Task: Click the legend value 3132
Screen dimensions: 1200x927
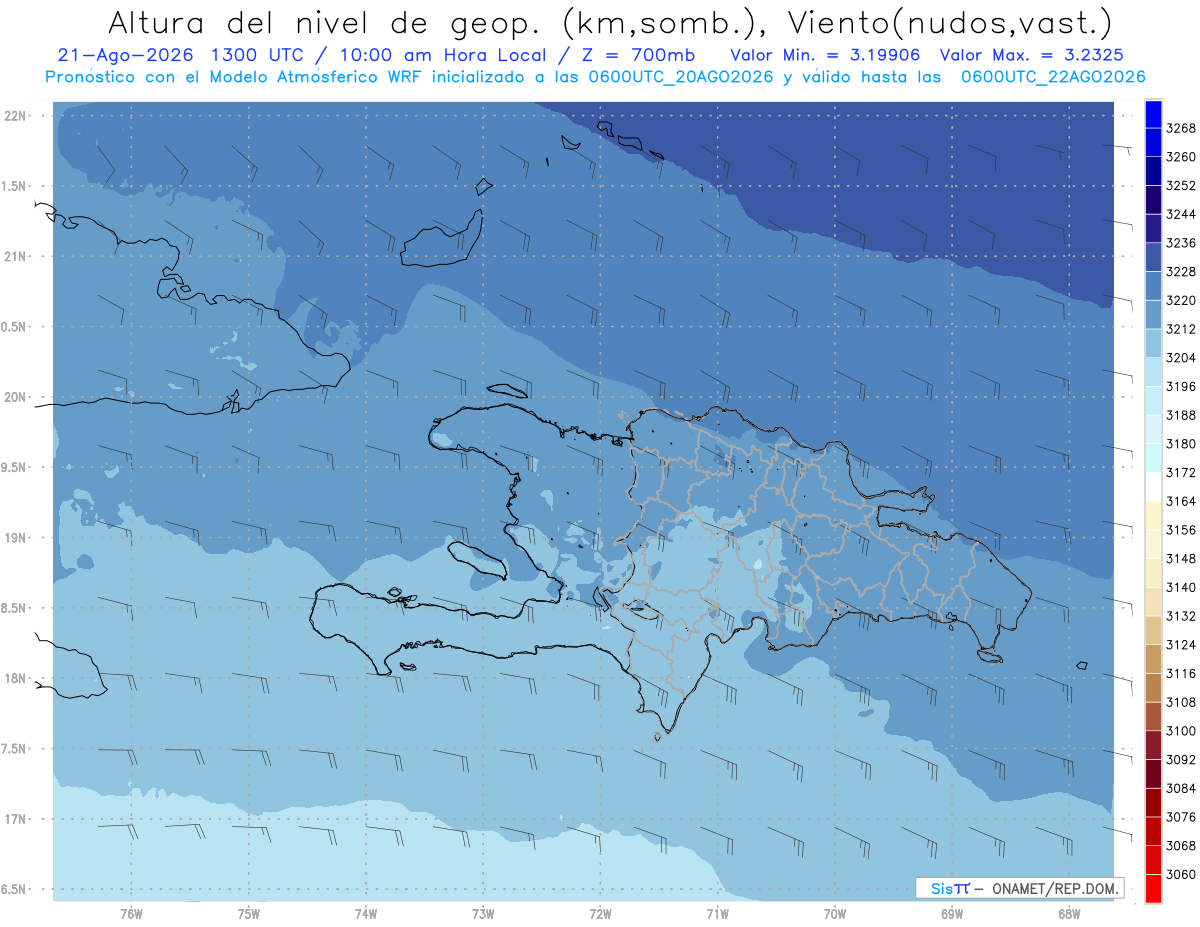Action: [1181, 616]
